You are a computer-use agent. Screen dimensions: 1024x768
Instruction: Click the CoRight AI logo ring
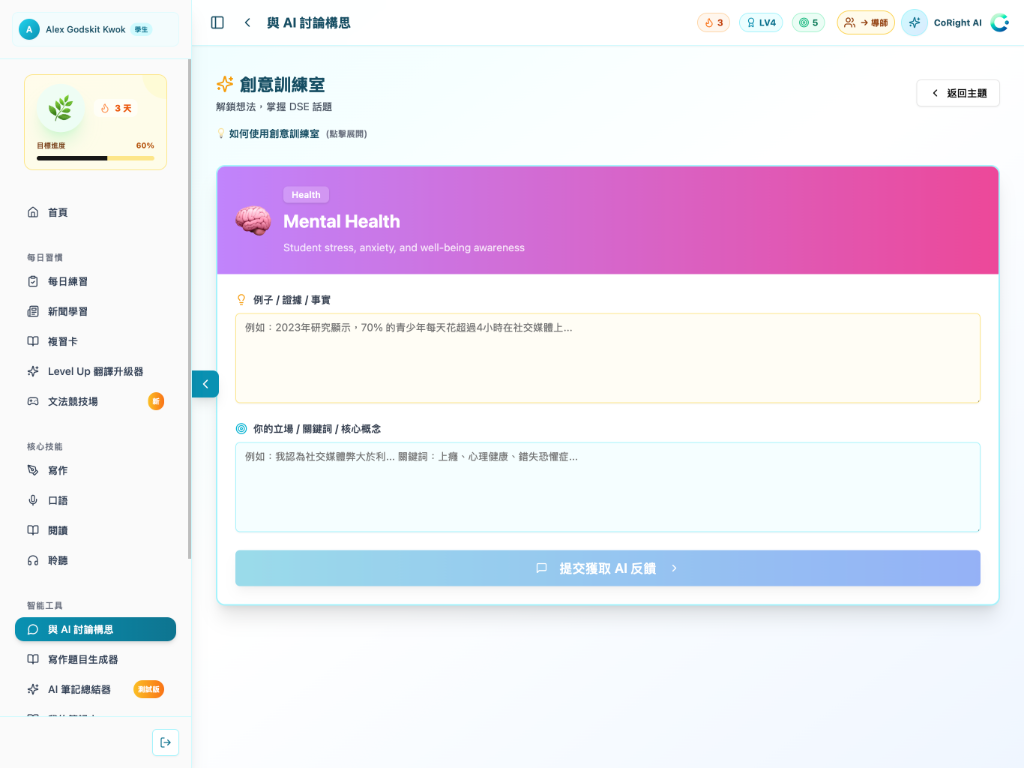point(1000,23)
